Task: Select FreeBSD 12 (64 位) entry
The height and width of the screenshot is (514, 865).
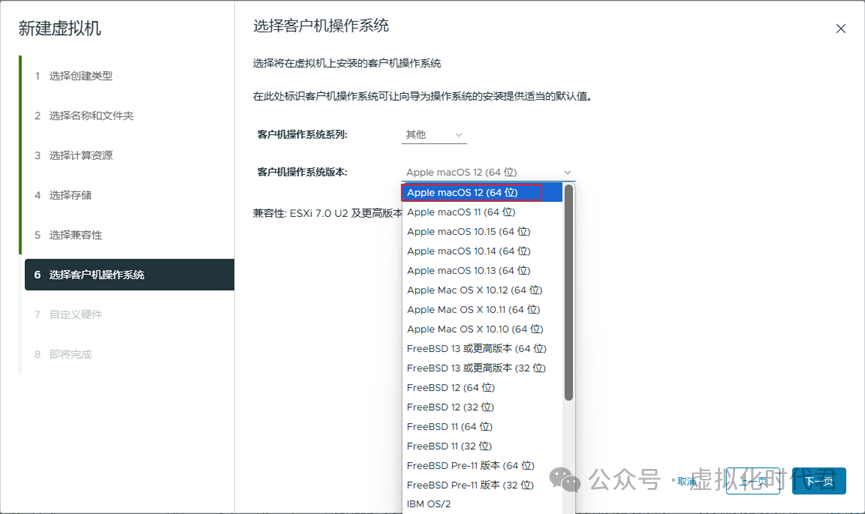Action: (482, 388)
